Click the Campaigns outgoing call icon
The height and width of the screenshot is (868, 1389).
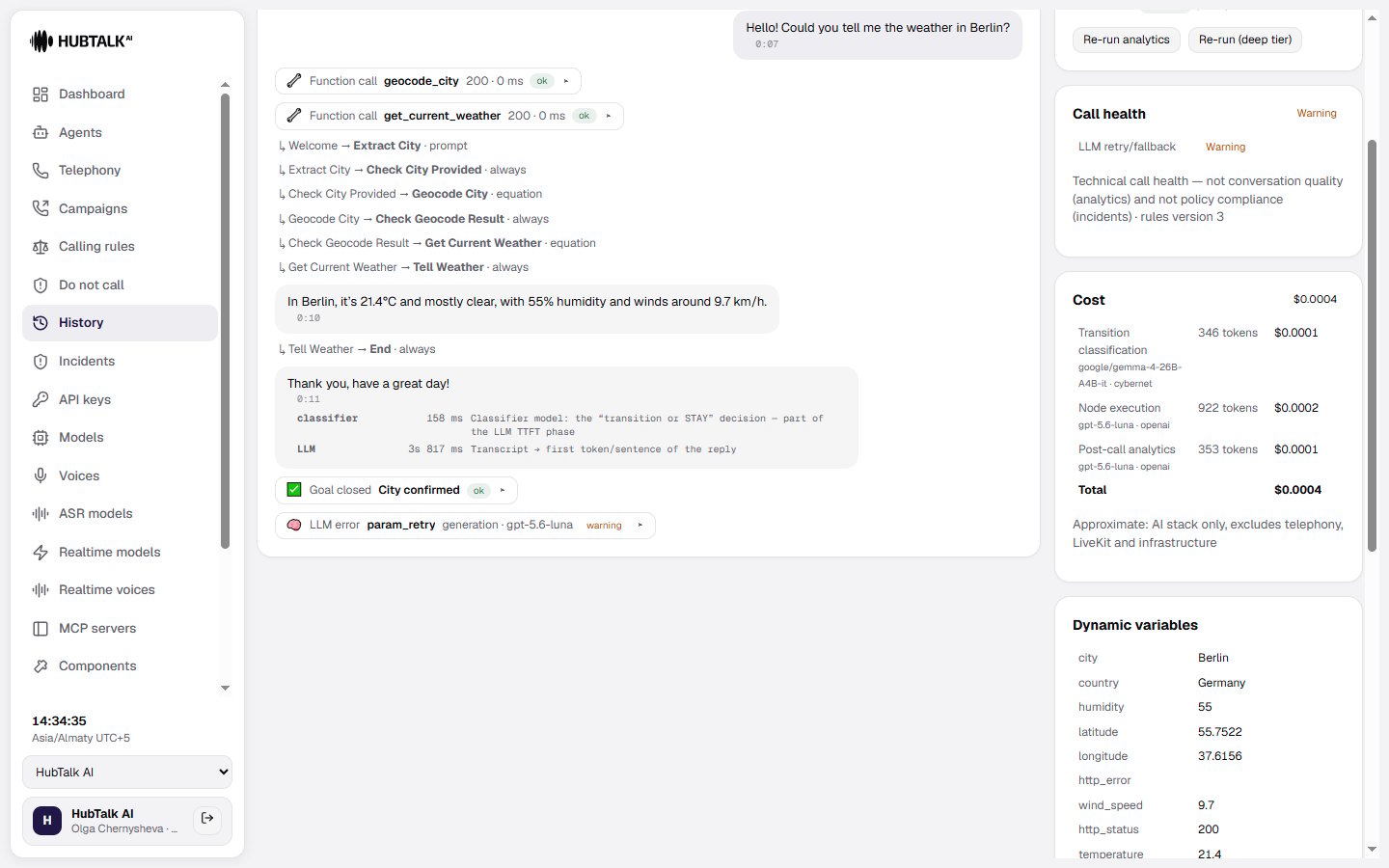[x=41, y=208]
